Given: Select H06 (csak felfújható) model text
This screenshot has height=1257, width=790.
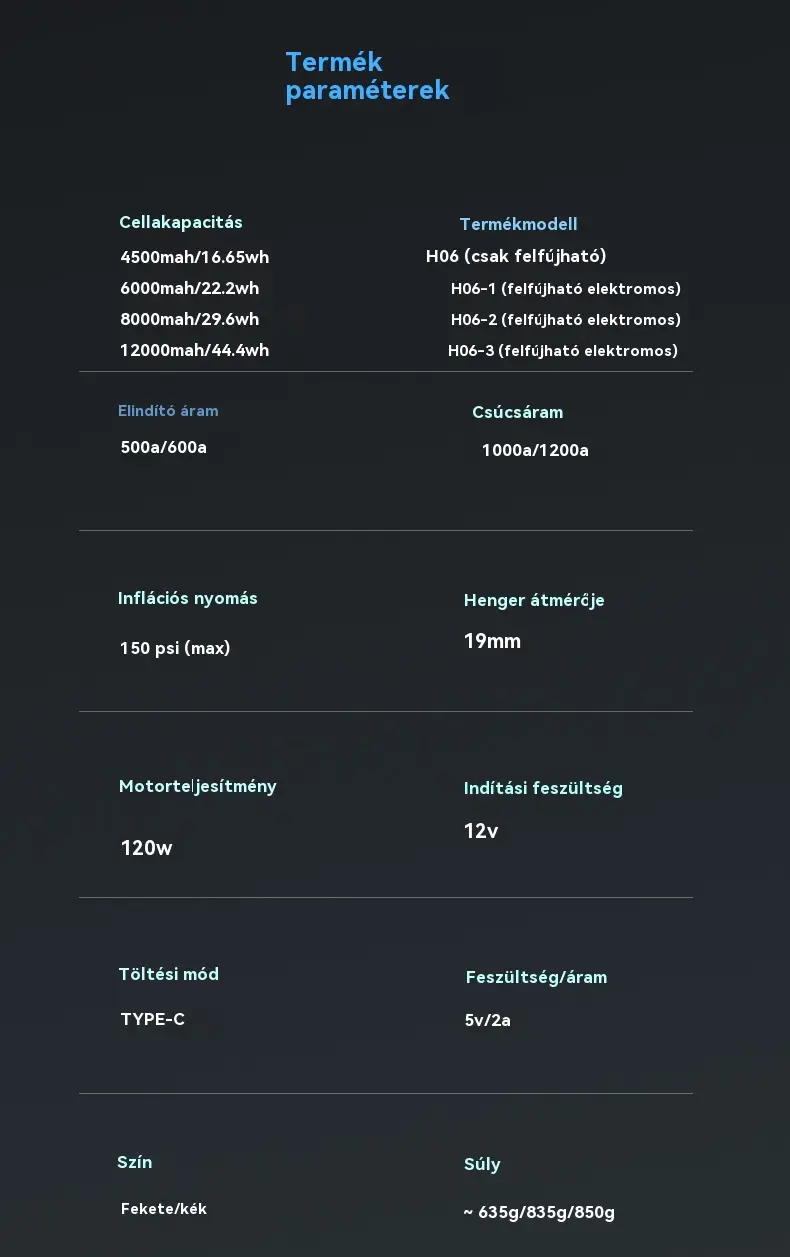Looking at the screenshot, I should 516,256.
